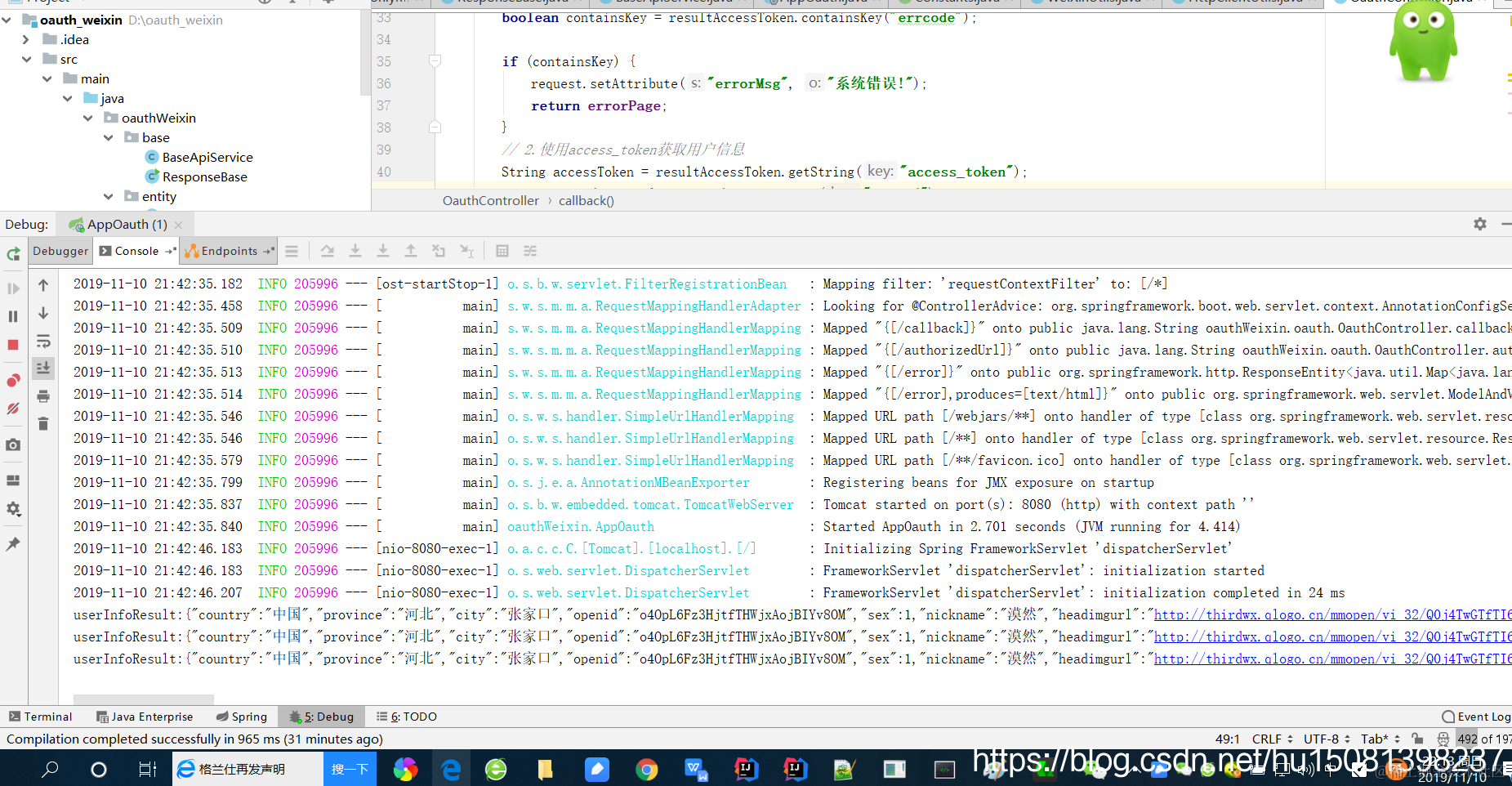Mute all breakpoints
1512x786 pixels.
[x=13, y=409]
